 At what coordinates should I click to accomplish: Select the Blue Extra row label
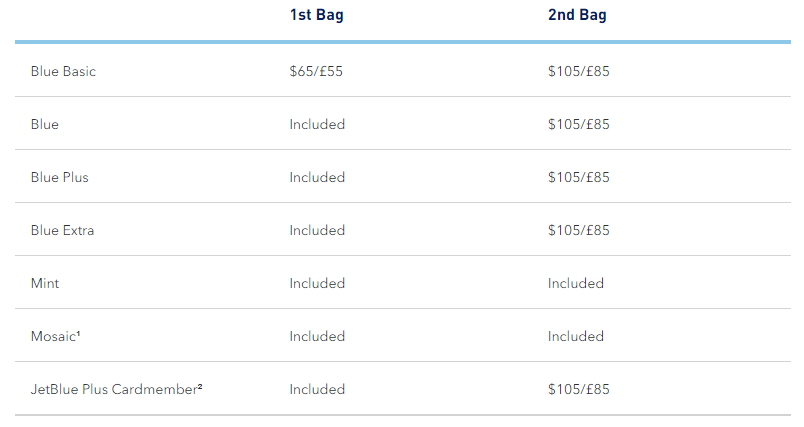coord(63,231)
